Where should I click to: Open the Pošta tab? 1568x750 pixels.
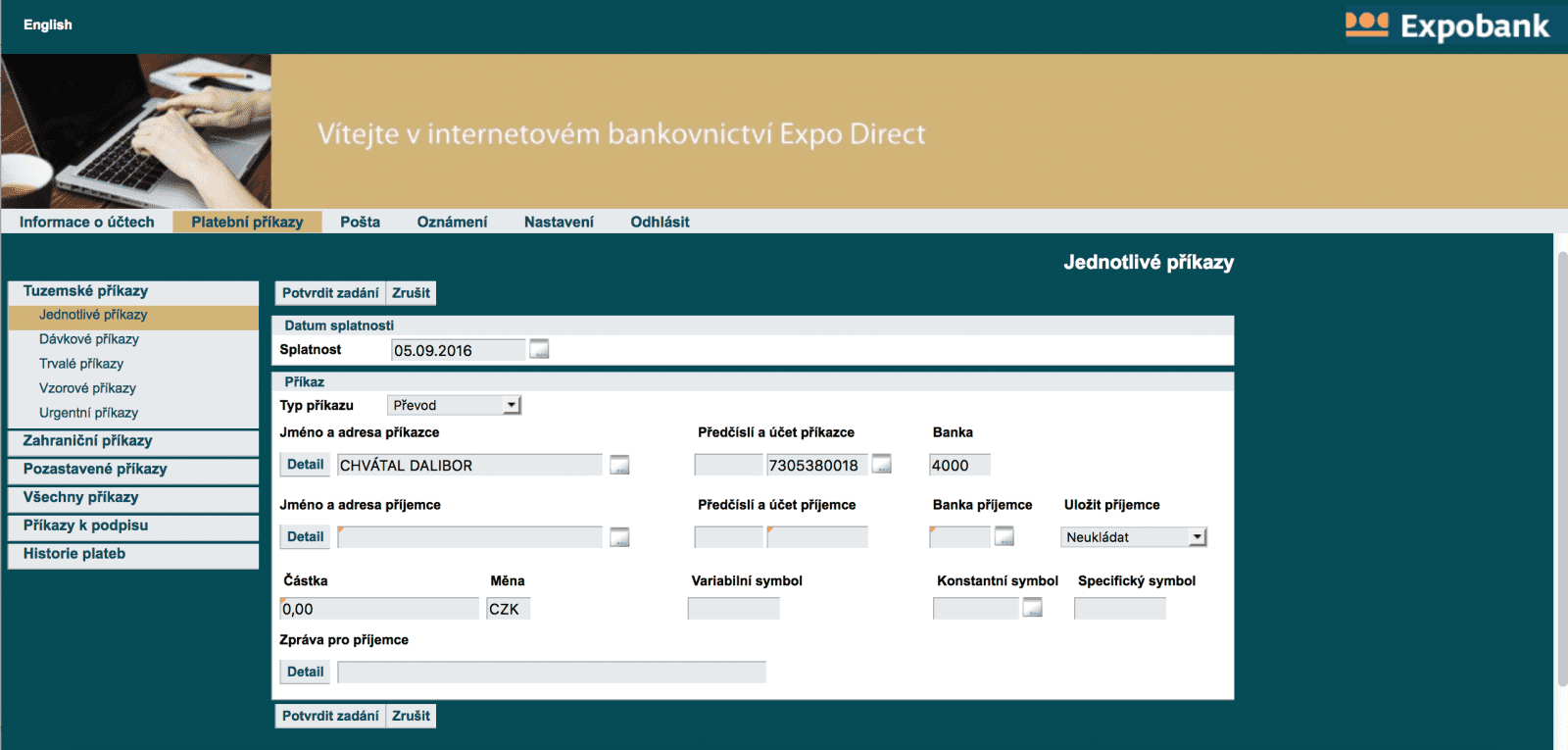[361, 222]
